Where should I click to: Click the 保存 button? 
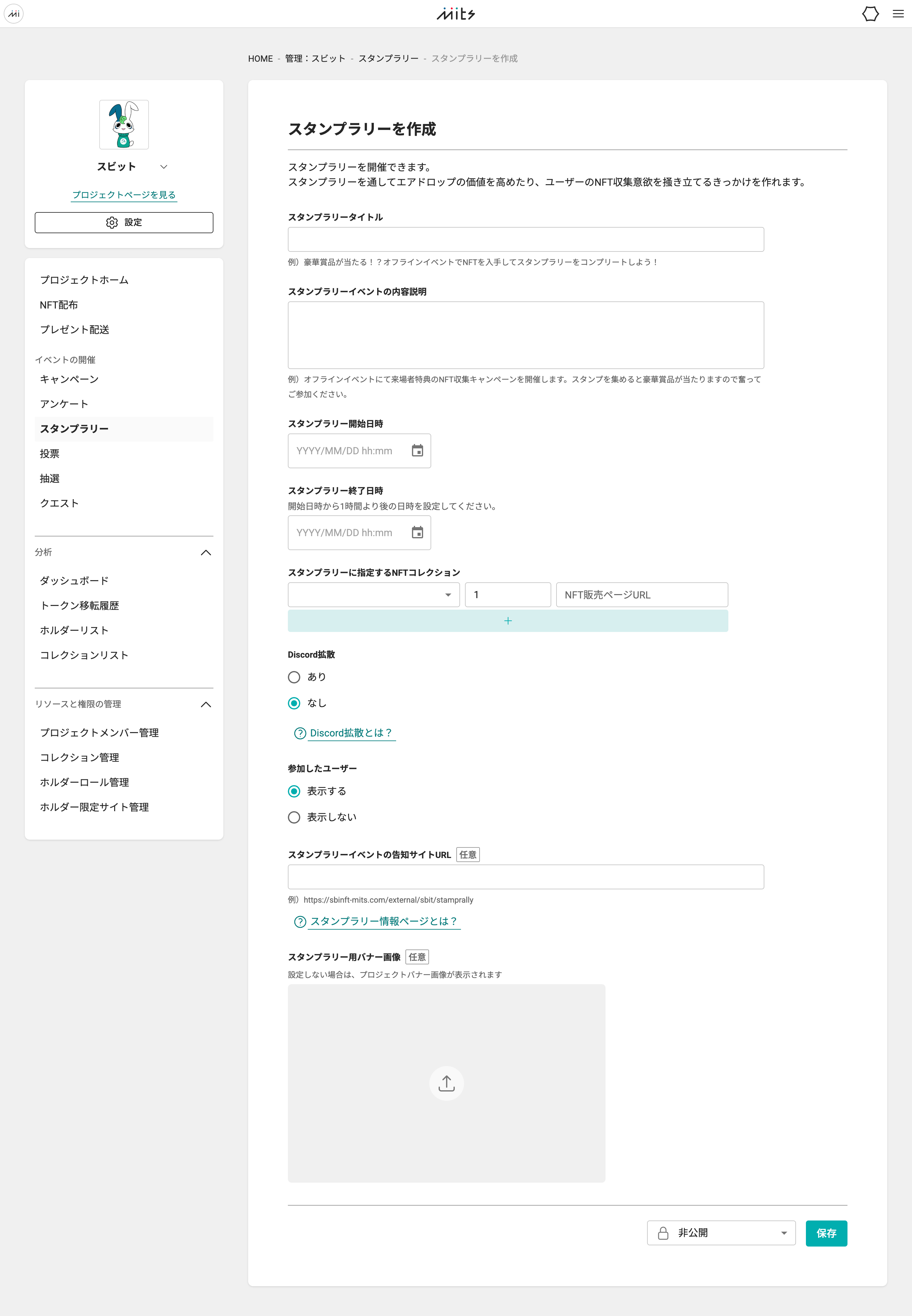(826, 1233)
